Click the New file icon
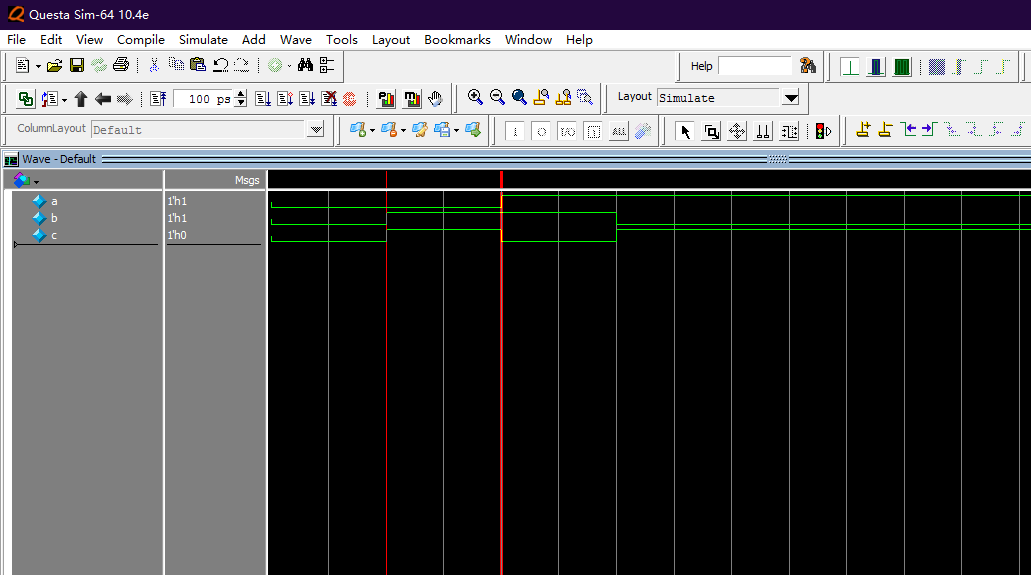The height and width of the screenshot is (575, 1031). point(23,65)
